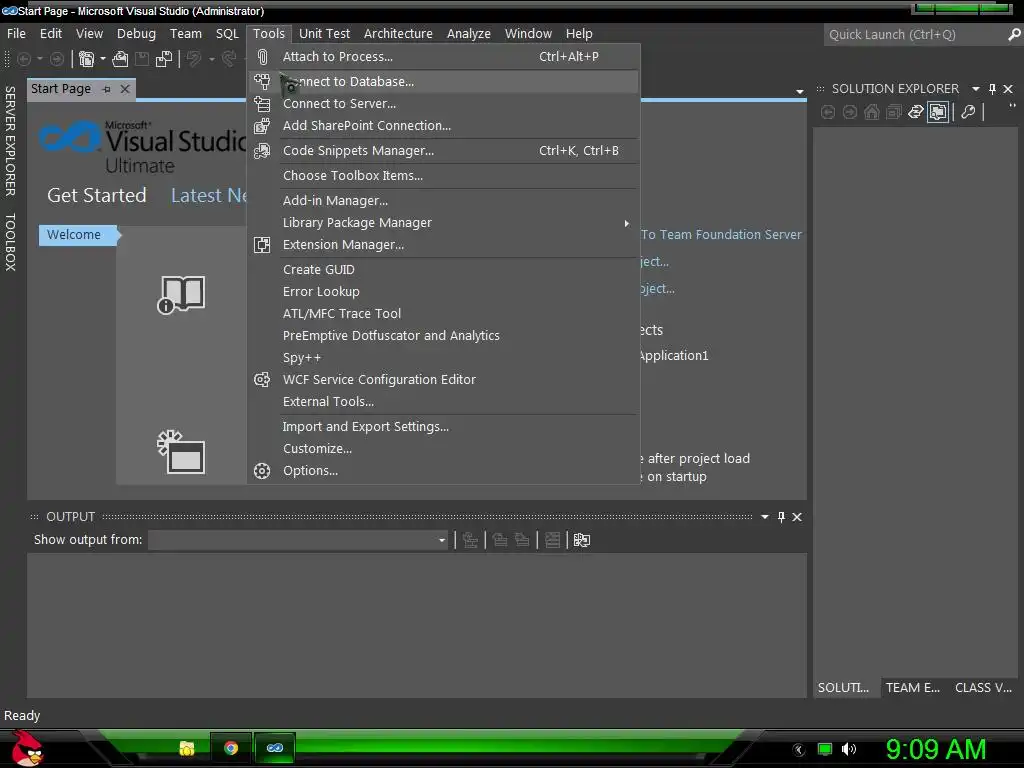Click the Go to Next Message output icon
The image size is (1024, 768).
click(x=522, y=540)
